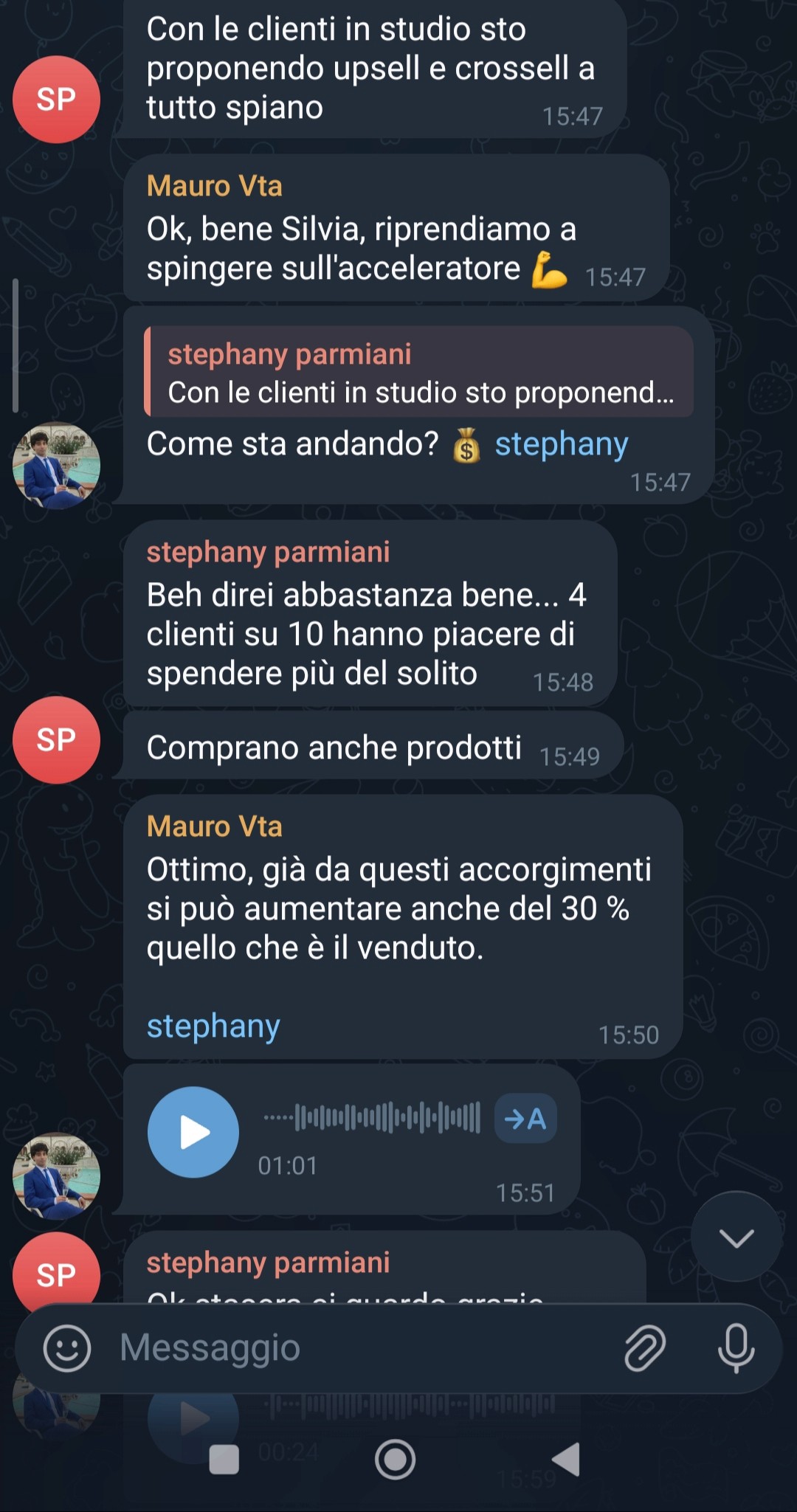Open quoted reply from stephany parmiani

tap(419, 372)
